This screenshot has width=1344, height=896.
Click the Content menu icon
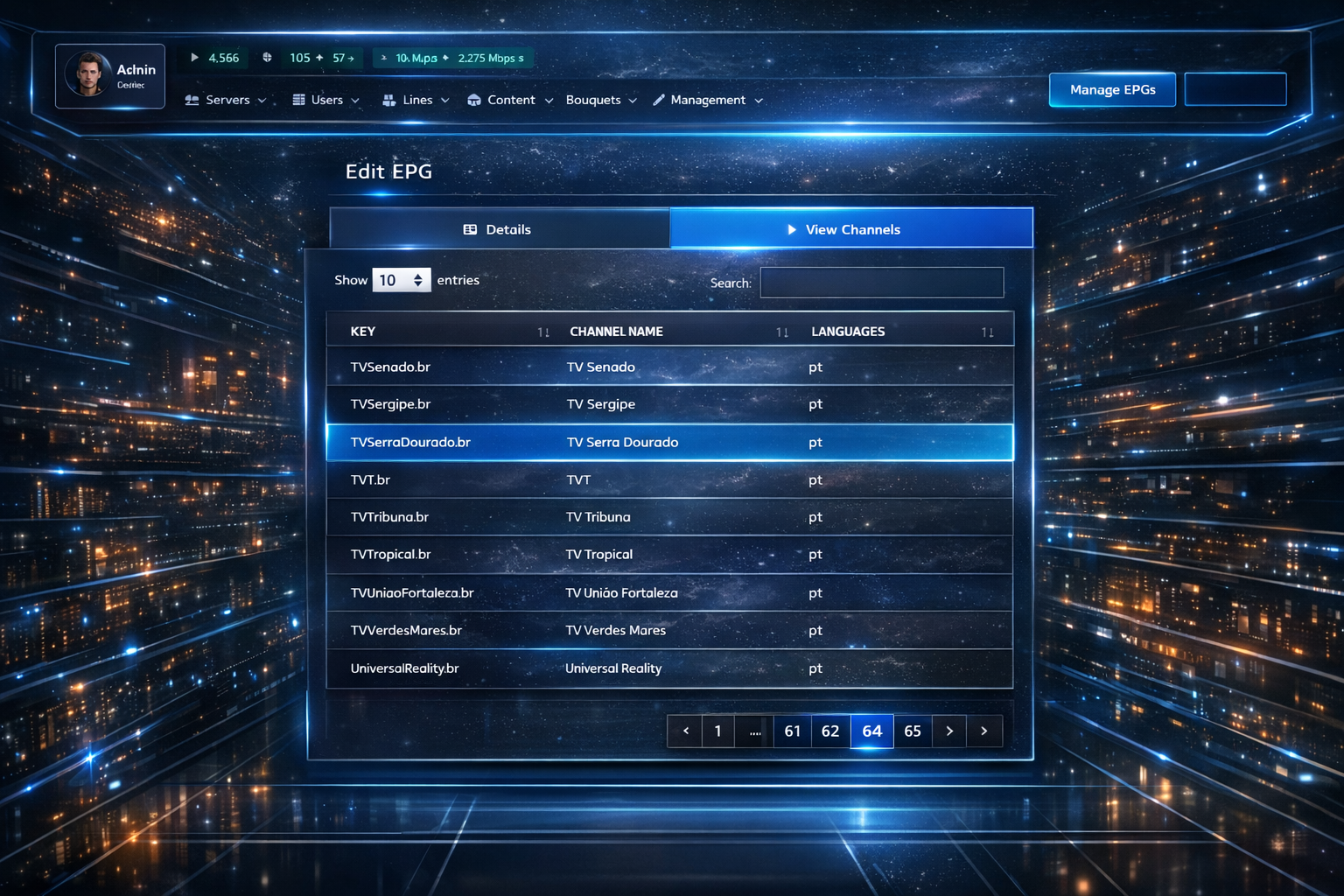[474, 100]
